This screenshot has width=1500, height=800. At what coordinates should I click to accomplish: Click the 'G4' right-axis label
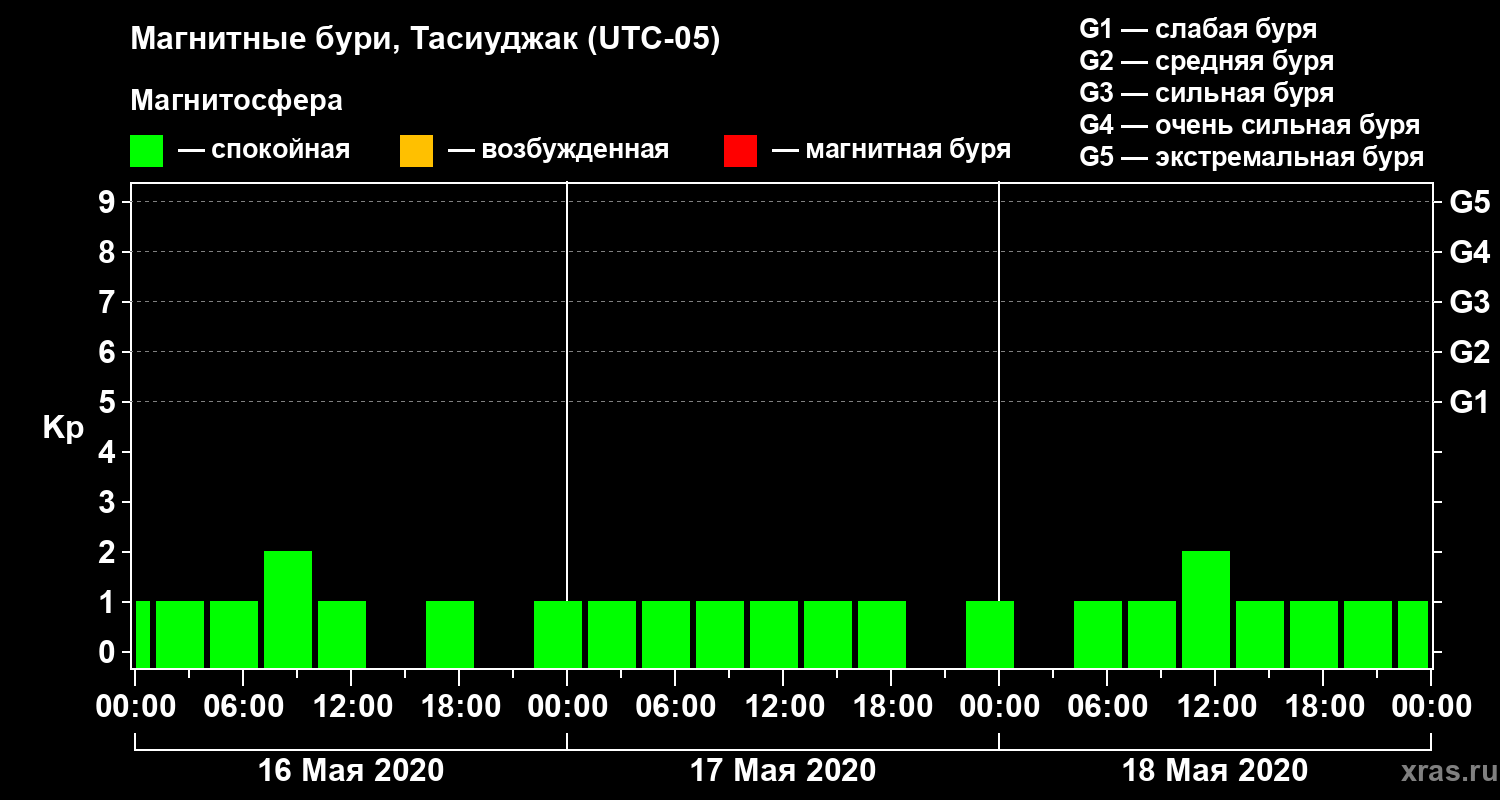point(1470,252)
